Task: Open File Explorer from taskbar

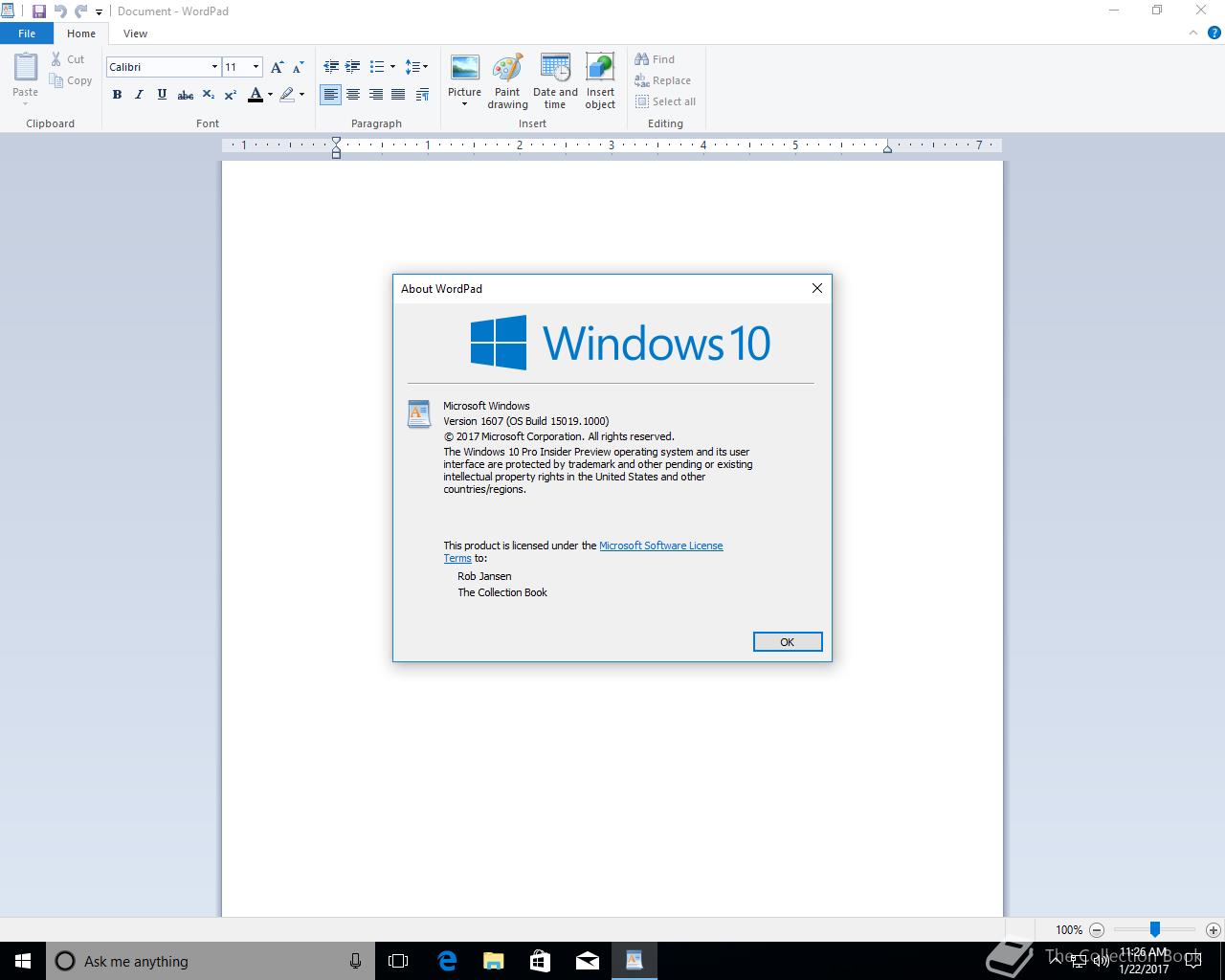Action: pyautogui.click(x=493, y=961)
